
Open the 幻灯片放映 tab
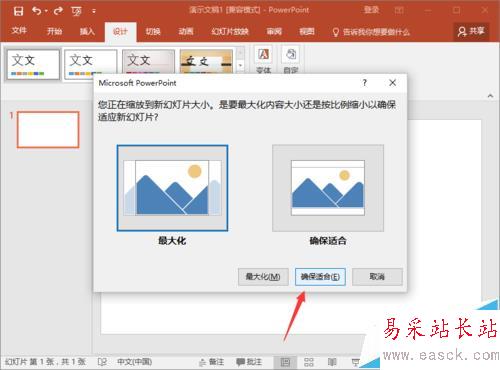[230, 31]
